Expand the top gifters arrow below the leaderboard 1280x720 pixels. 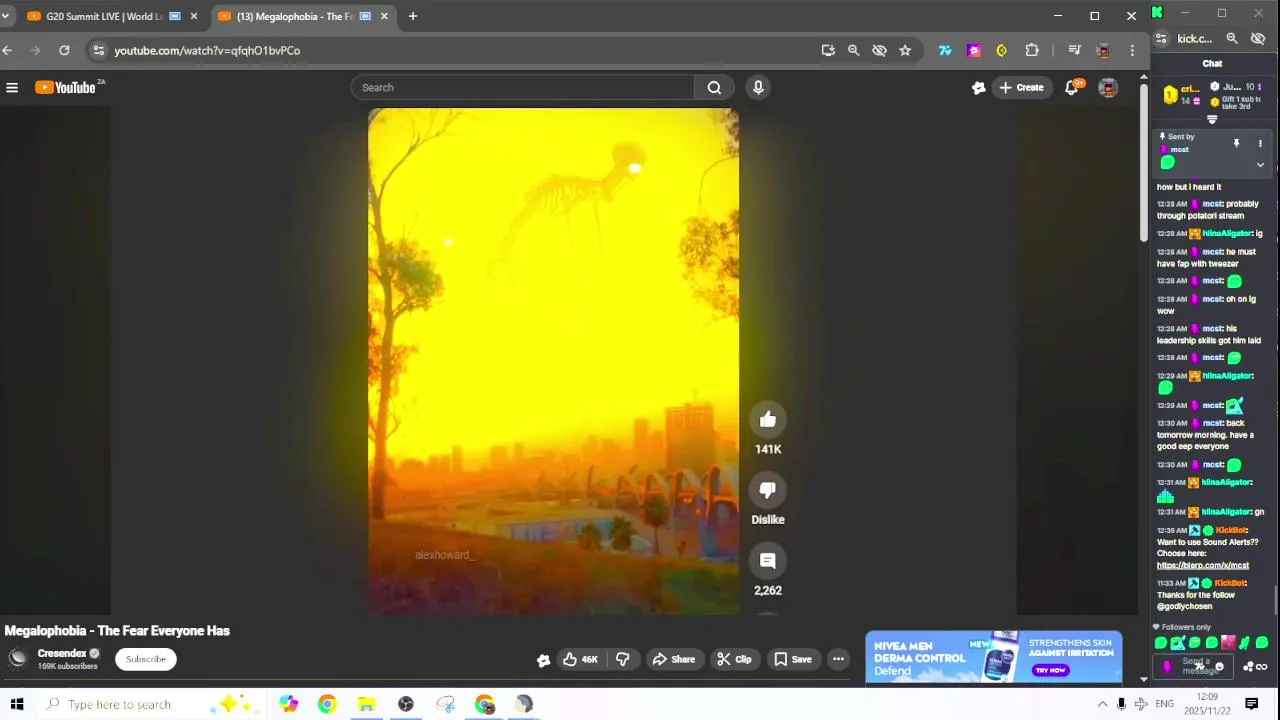click(1212, 120)
